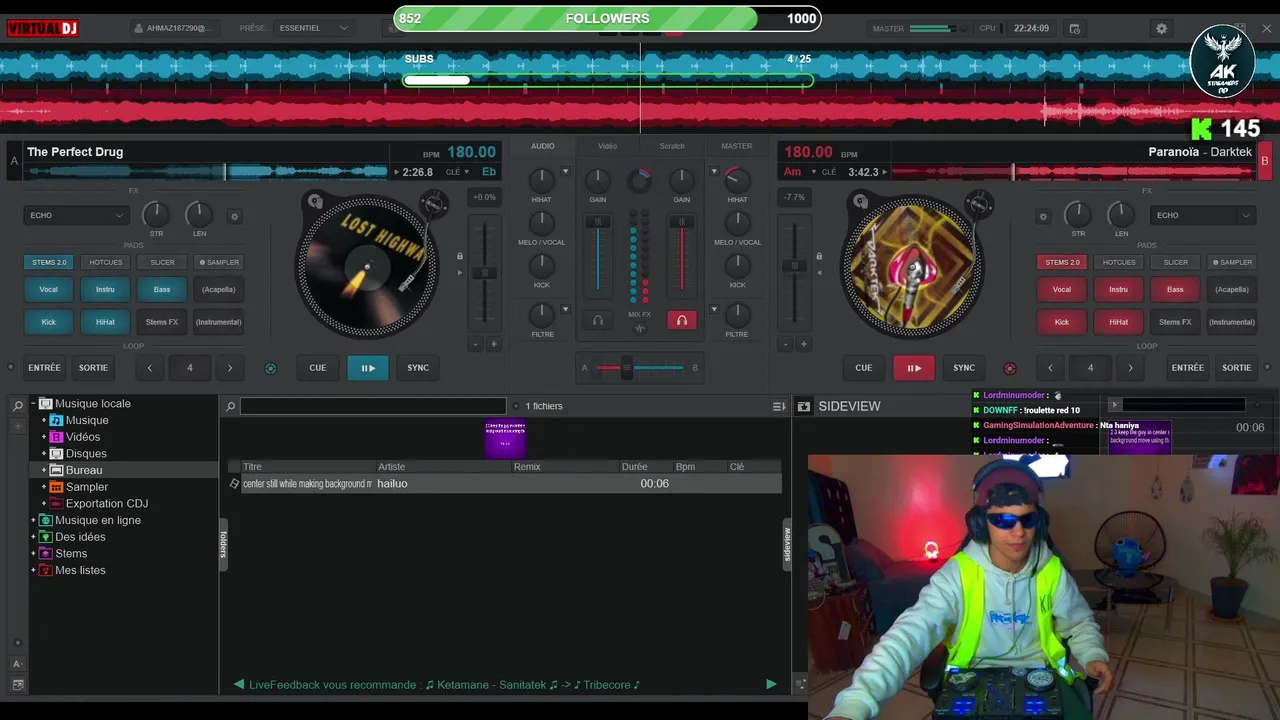The image size is (1280, 720).
Task: Click the left deck blue quantize circle icon
Action: [x=270, y=368]
